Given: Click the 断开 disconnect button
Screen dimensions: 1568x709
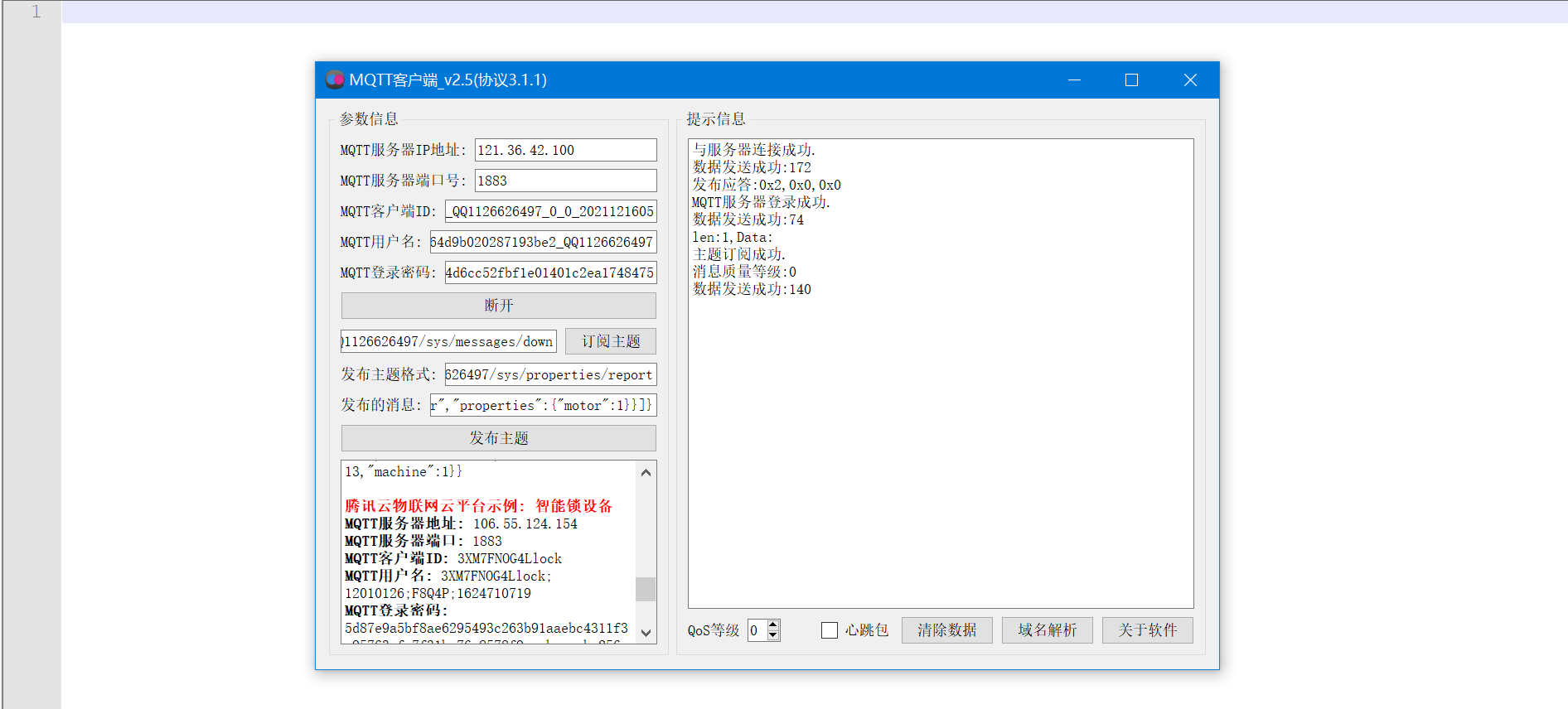Looking at the screenshot, I should tap(499, 306).
